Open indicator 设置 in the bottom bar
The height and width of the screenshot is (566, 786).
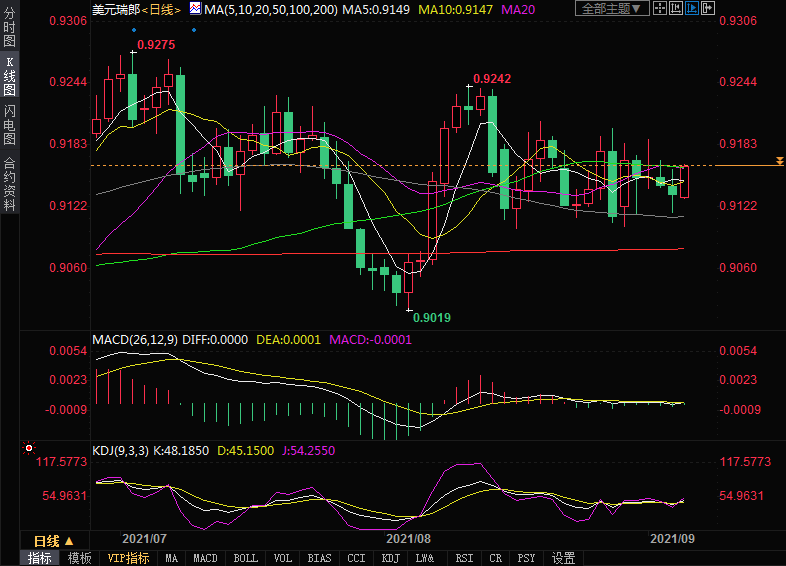pos(564,558)
